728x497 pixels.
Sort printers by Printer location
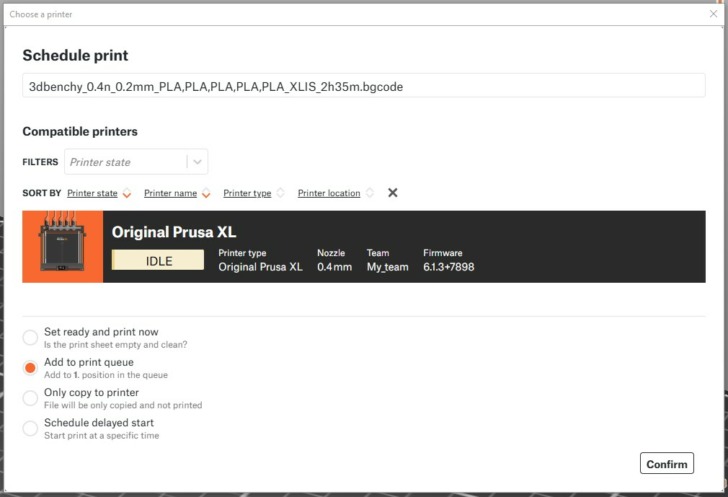(329, 193)
